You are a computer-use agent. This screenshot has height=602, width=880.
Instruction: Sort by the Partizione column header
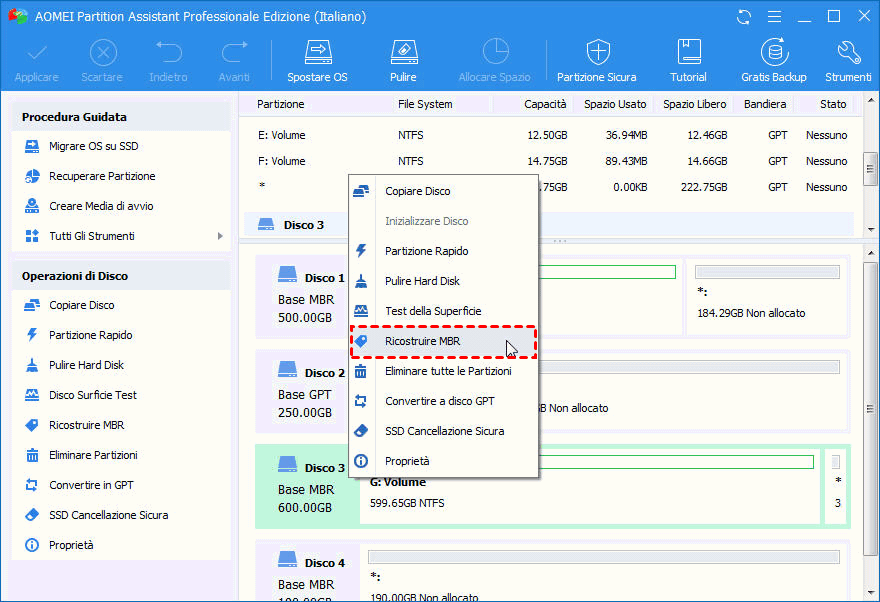click(281, 104)
